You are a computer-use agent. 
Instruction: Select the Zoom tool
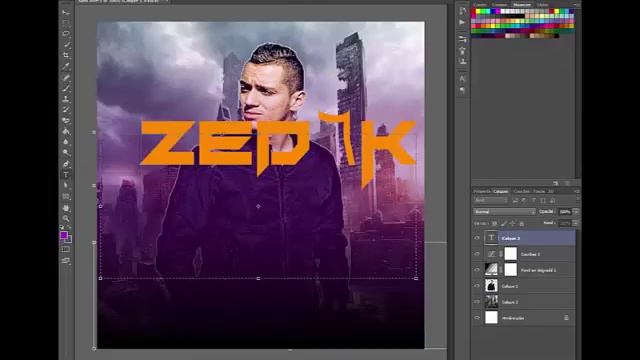tap(66, 218)
